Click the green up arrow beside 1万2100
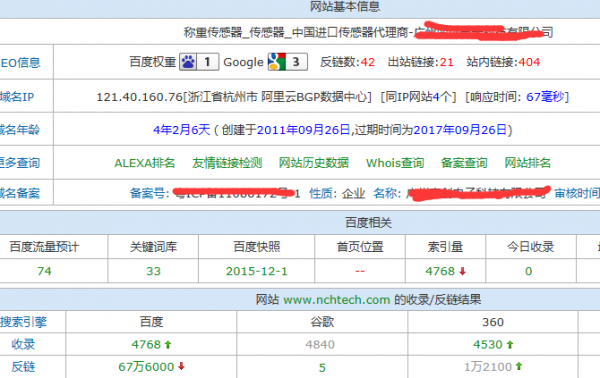Image resolution: width=600 pixels, height=378 pixels. 519,367
